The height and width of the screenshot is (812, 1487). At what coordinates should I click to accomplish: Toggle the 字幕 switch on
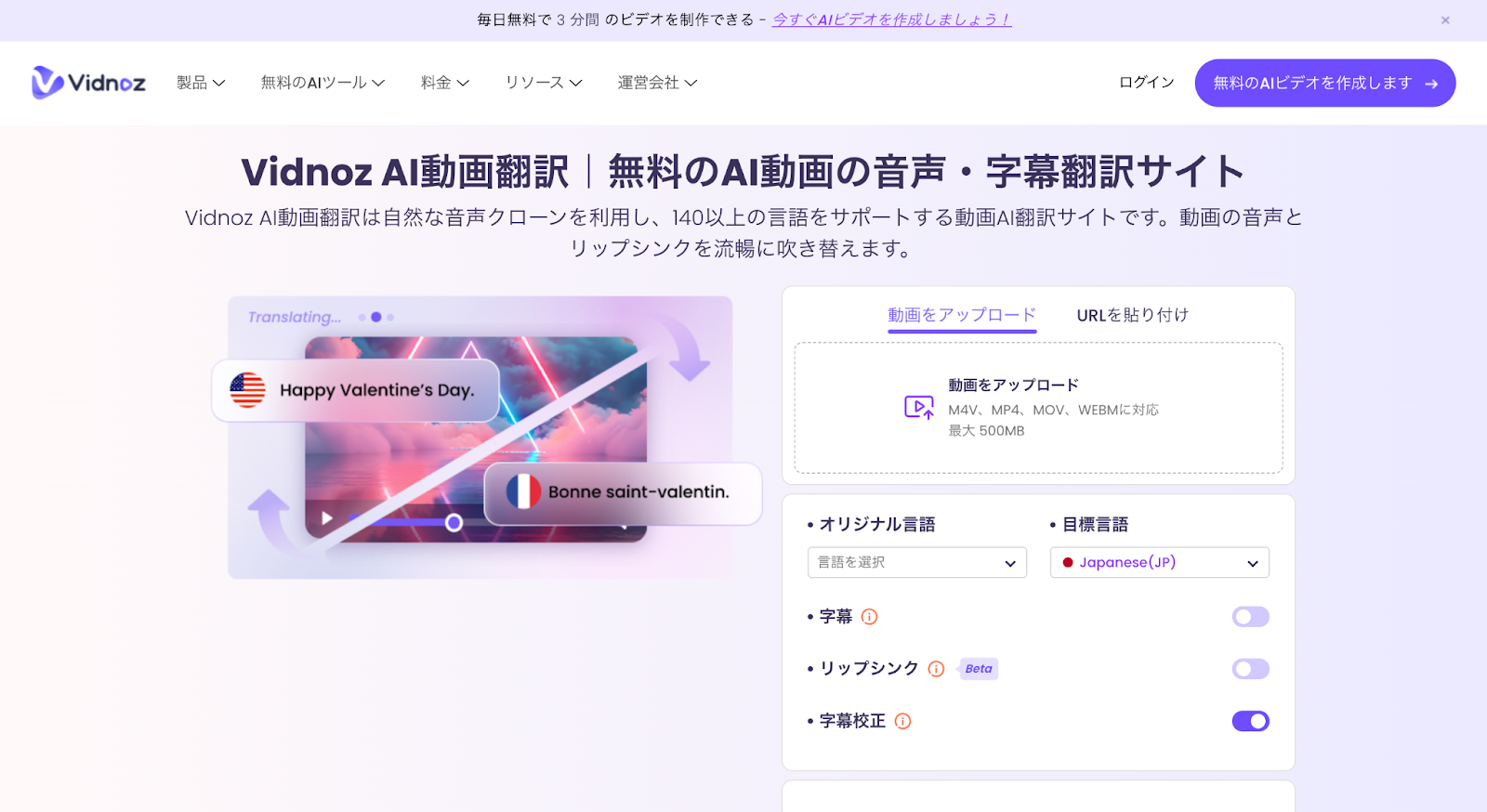point(1250,617)
